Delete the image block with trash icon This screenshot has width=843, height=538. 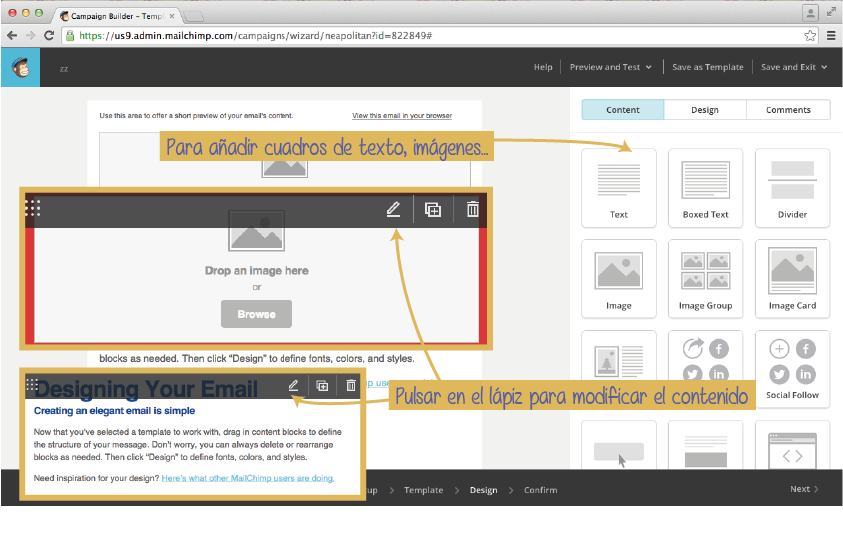(x=473, y=209)
